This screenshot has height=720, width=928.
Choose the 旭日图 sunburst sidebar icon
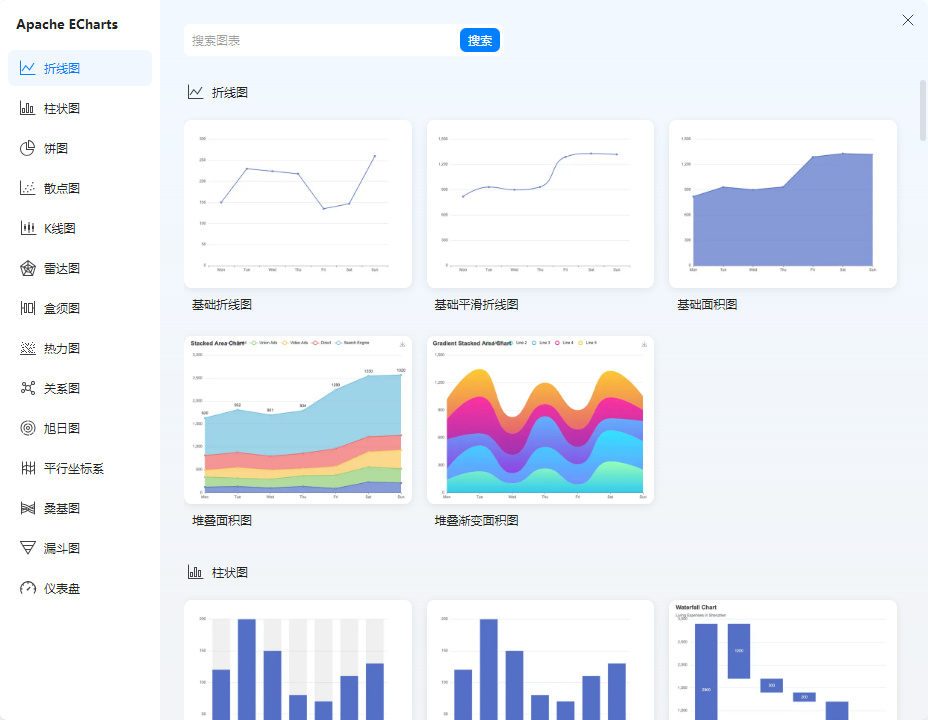(27, 428)
